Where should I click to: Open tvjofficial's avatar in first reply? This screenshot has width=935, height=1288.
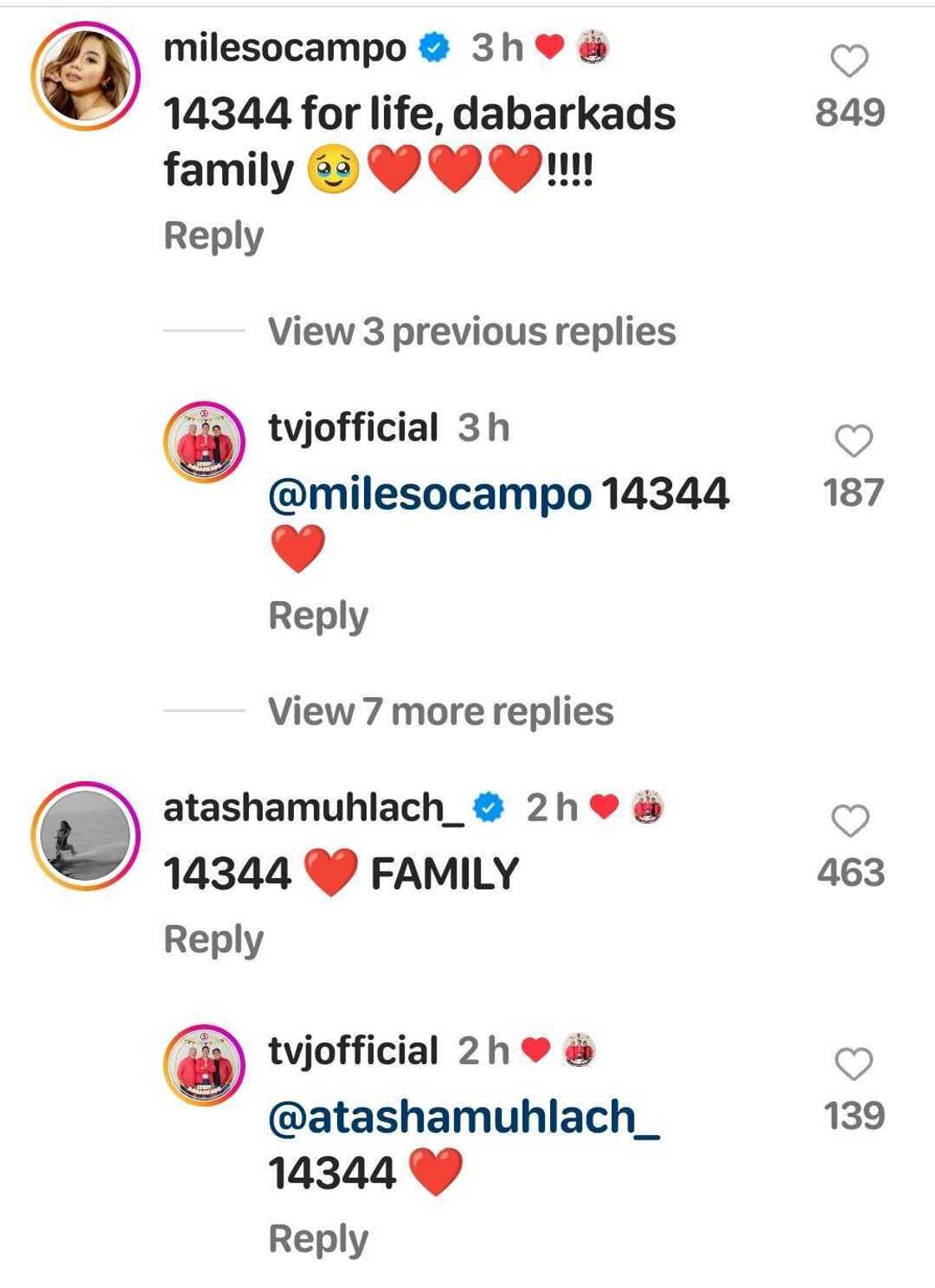point(204,442)
